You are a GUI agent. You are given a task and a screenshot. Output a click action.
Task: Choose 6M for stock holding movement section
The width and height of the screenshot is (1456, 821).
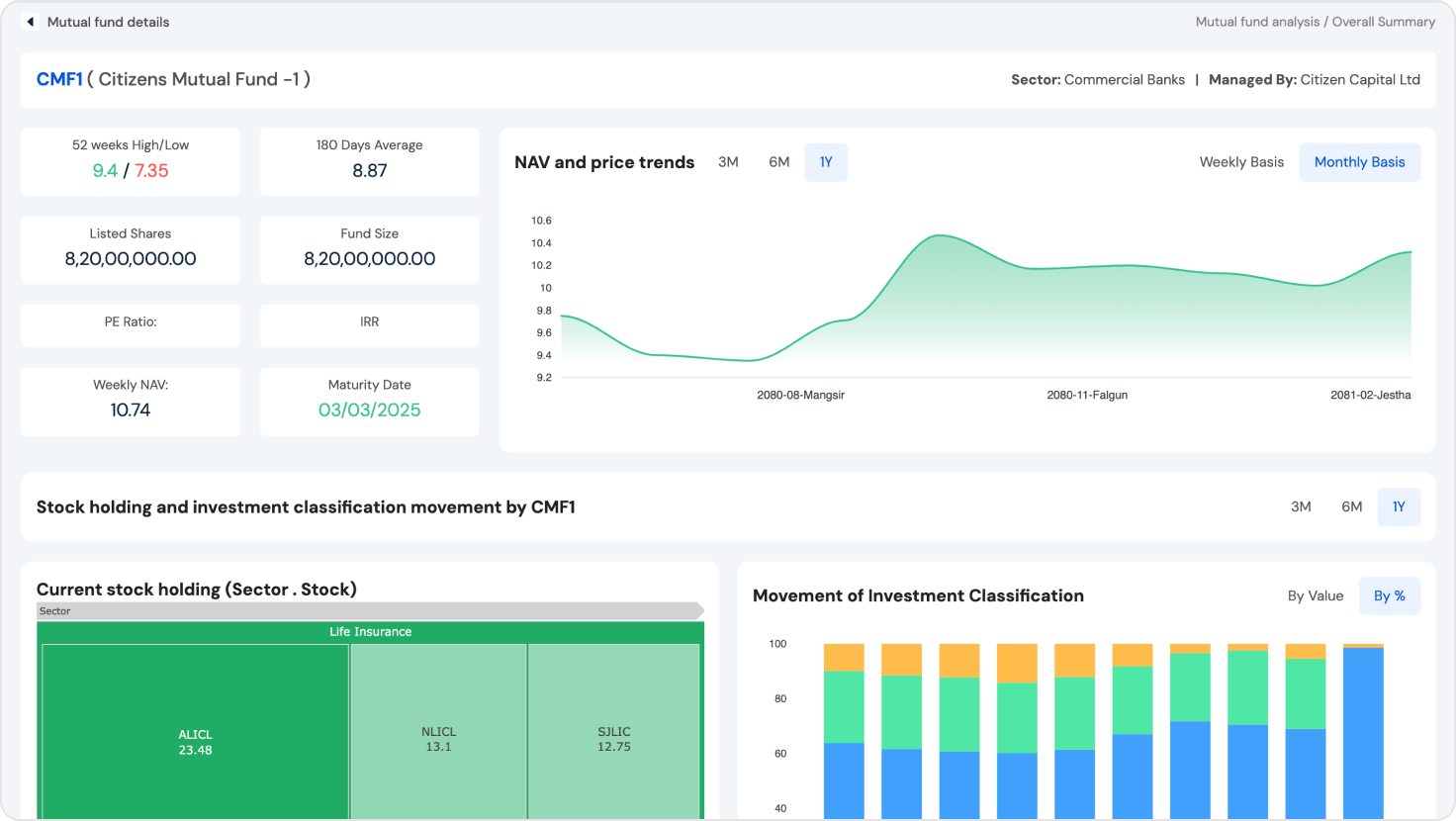coord(1351,506)
